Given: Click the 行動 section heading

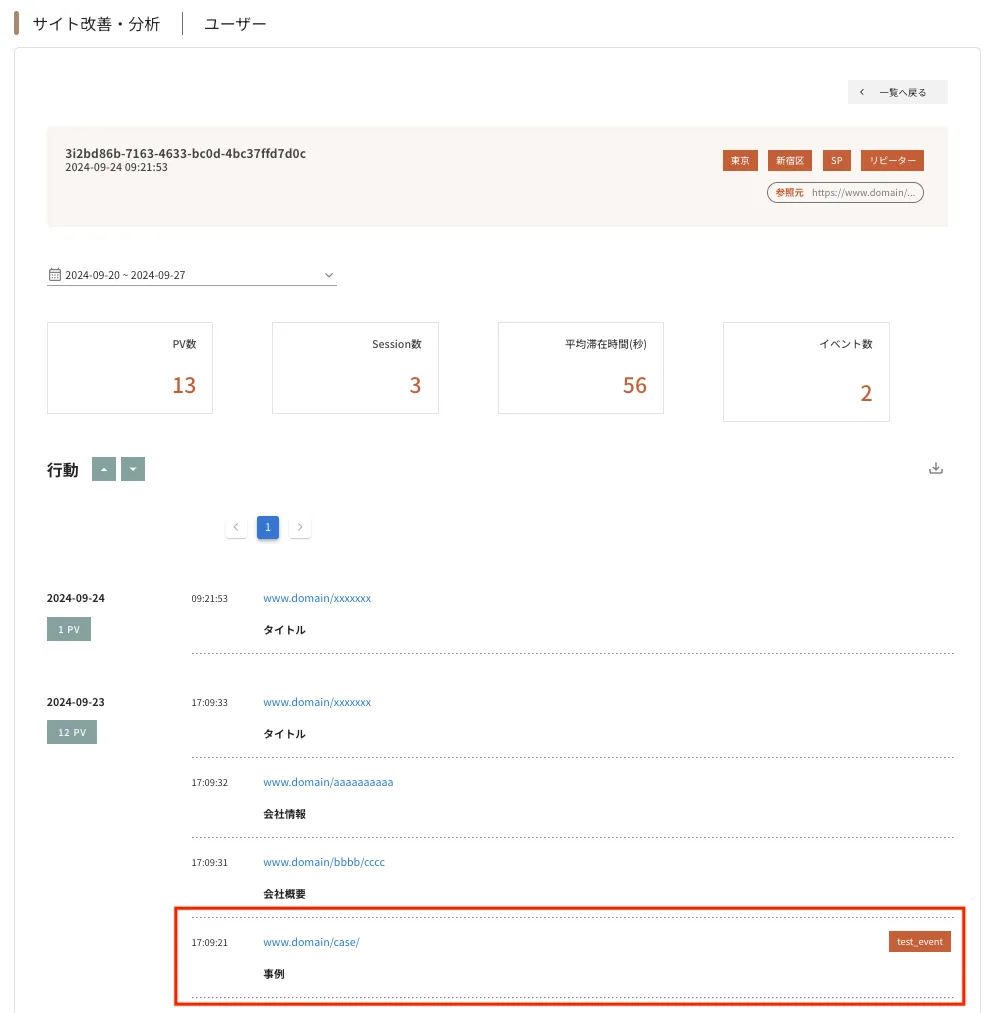Looking at the screenshot, I should pos(63,470).
